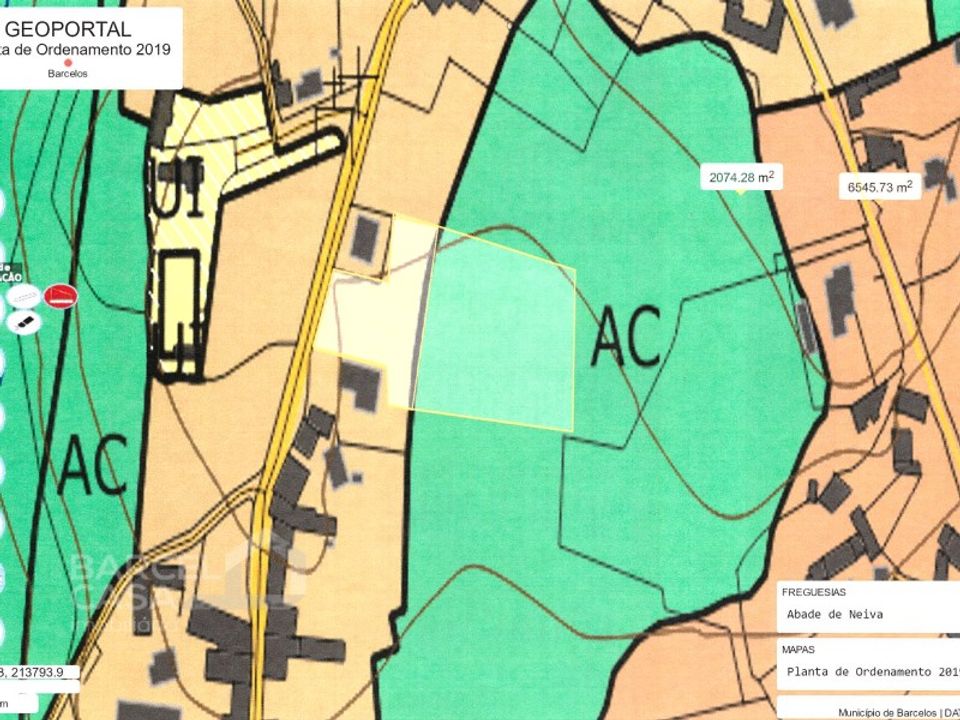Click the MAPAS heading label
960x720 pixels.
(x=798, y=649)
